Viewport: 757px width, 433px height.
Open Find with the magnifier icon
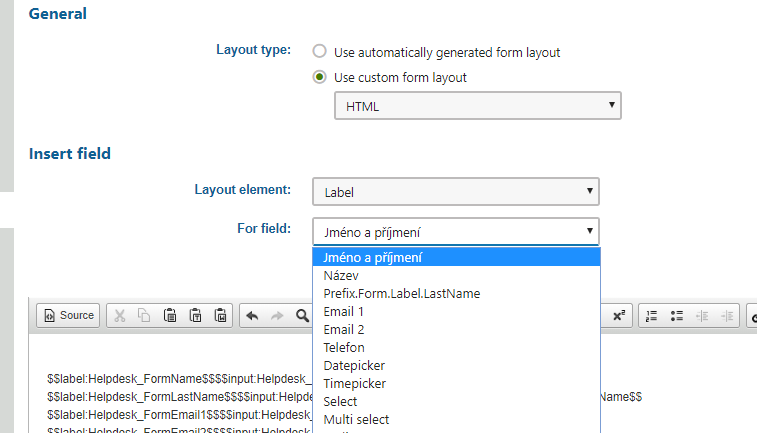click(302, 316)
